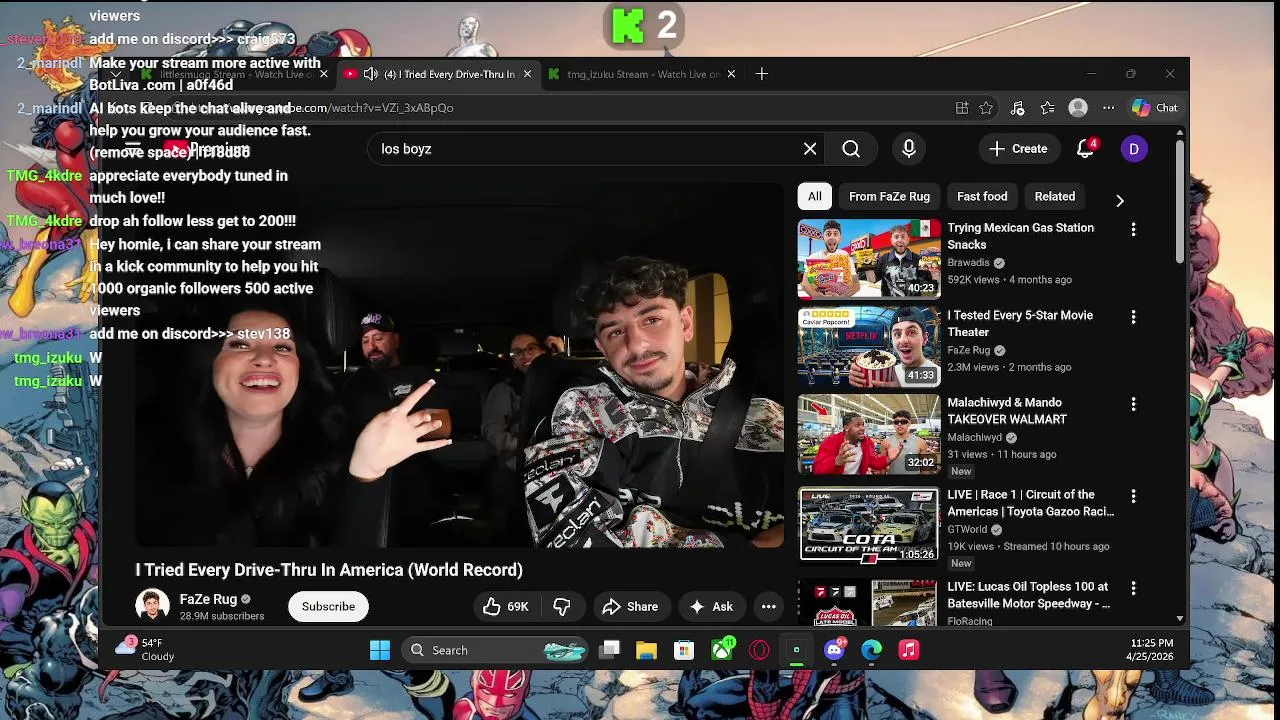Open the taskbar clock showing 11:25 PM

[1152, 650]
